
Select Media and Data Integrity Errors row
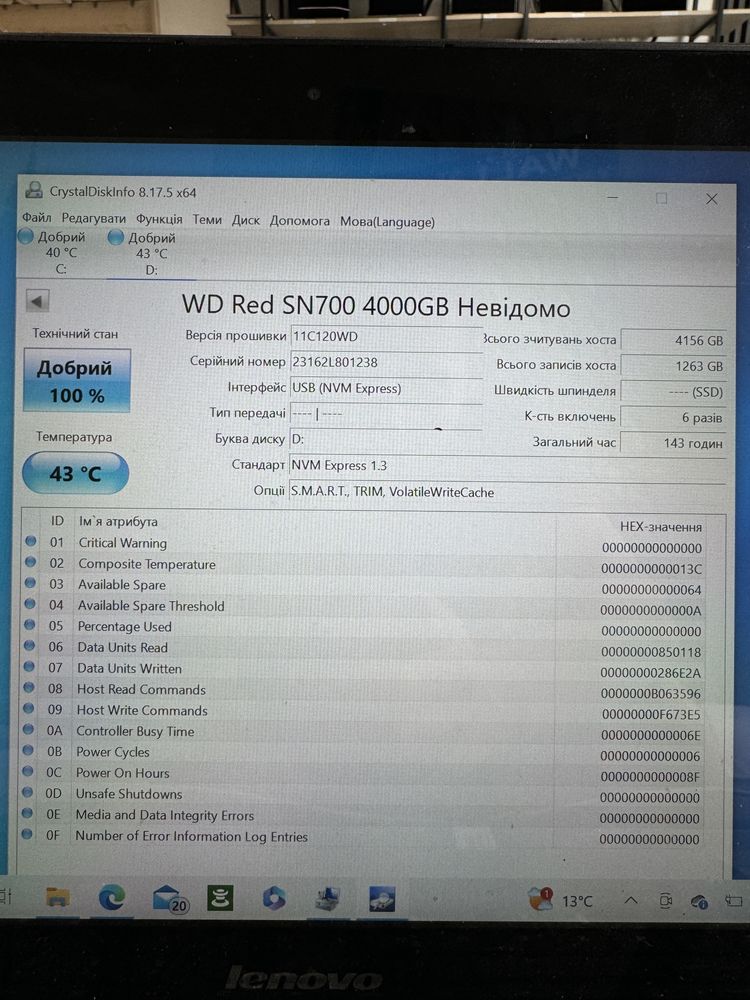364,816
